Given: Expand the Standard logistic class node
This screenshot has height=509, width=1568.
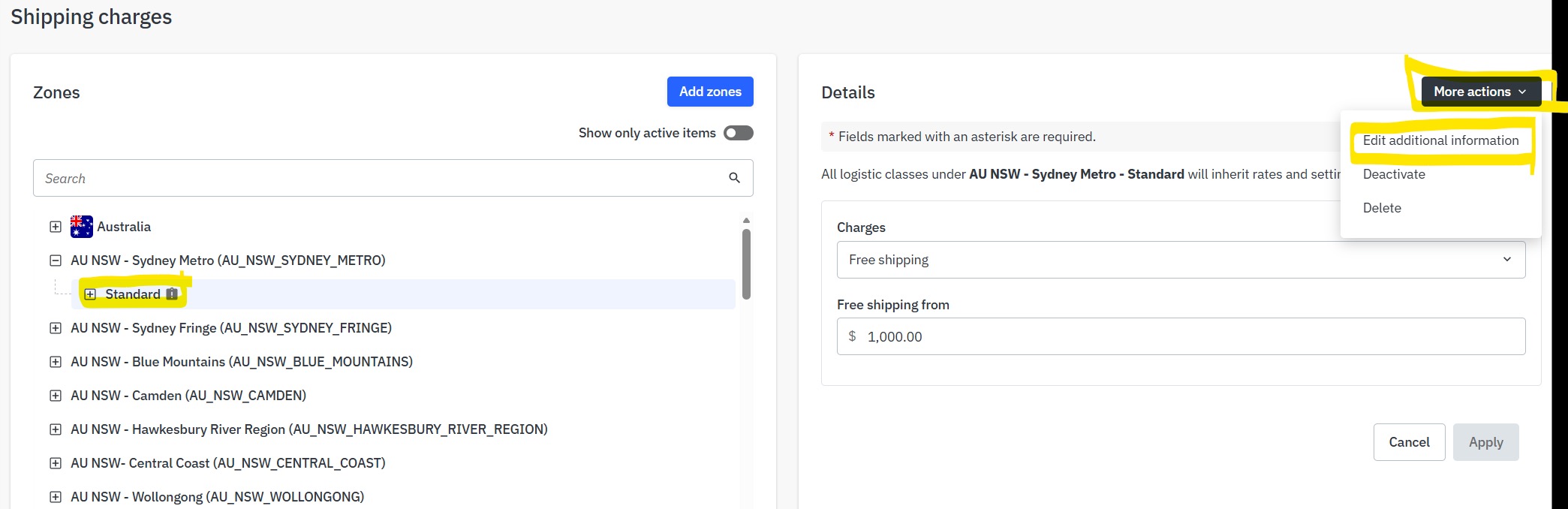Looking at the screenshot, I should (91, 294).
